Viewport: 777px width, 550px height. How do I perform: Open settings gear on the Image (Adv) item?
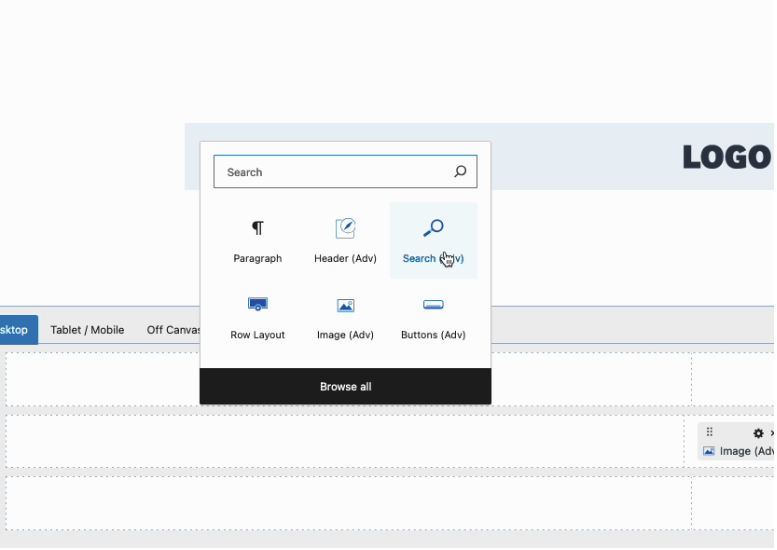point(758,433)
